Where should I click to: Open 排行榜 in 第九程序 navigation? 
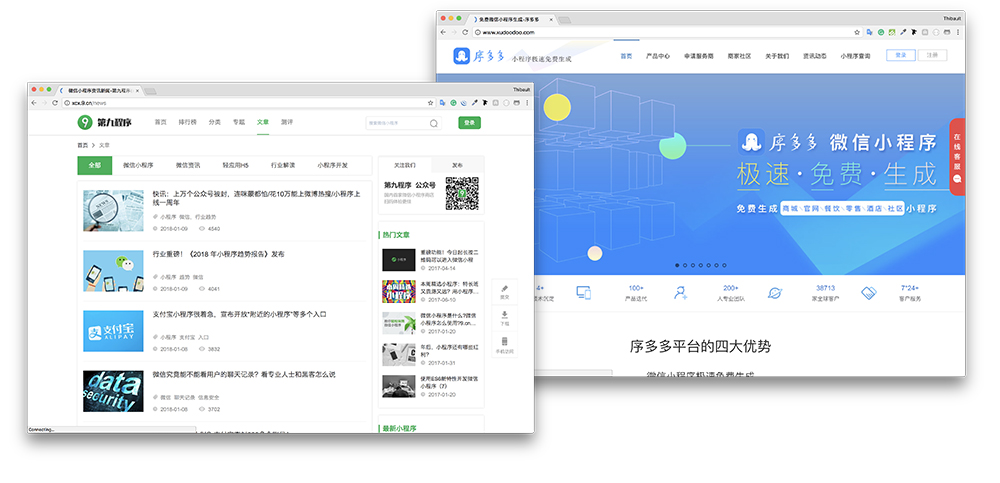pyautogui.click(x=188, y=122)
